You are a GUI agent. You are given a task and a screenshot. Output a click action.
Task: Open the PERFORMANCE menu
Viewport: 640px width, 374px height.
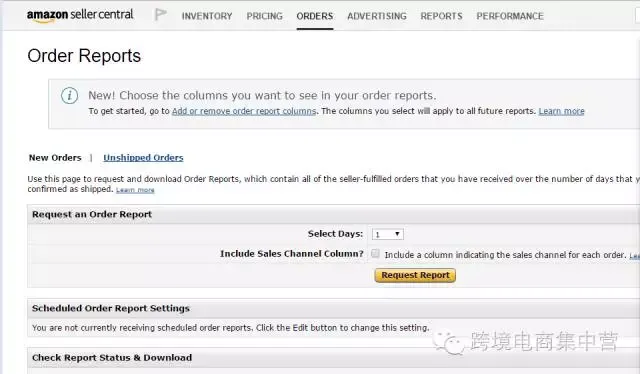click(x=510, y=16)
